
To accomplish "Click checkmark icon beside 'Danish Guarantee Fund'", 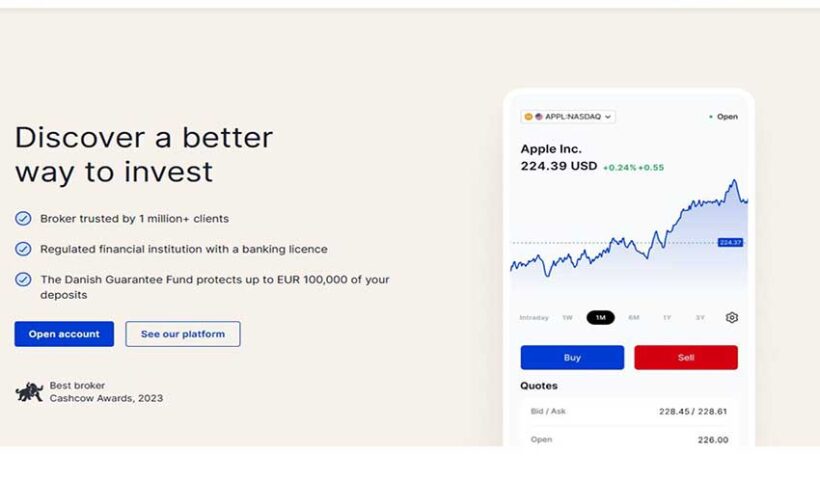I will [23, 280].
